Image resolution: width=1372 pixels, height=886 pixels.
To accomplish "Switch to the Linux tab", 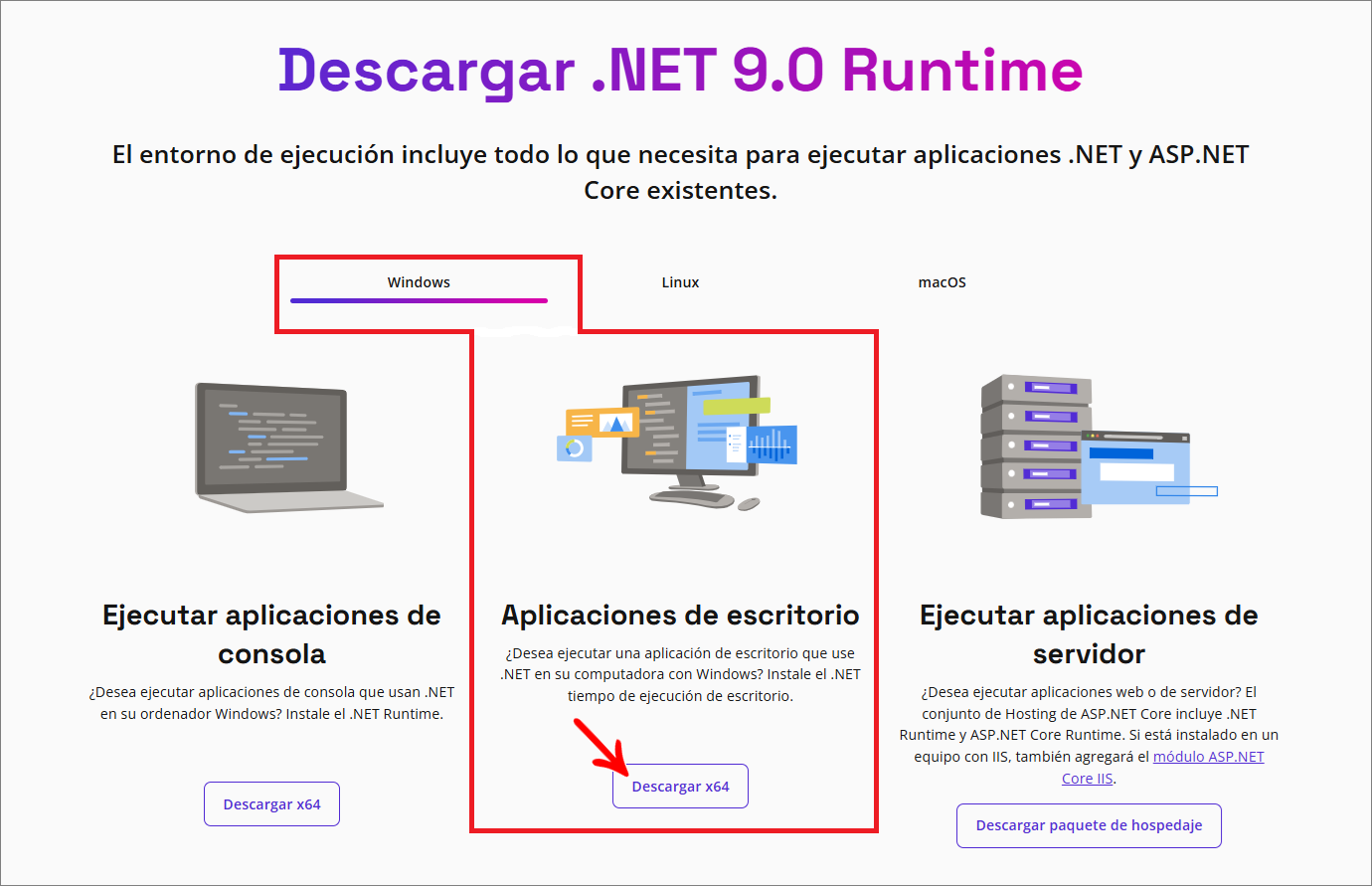I will [x=680, y=282].
